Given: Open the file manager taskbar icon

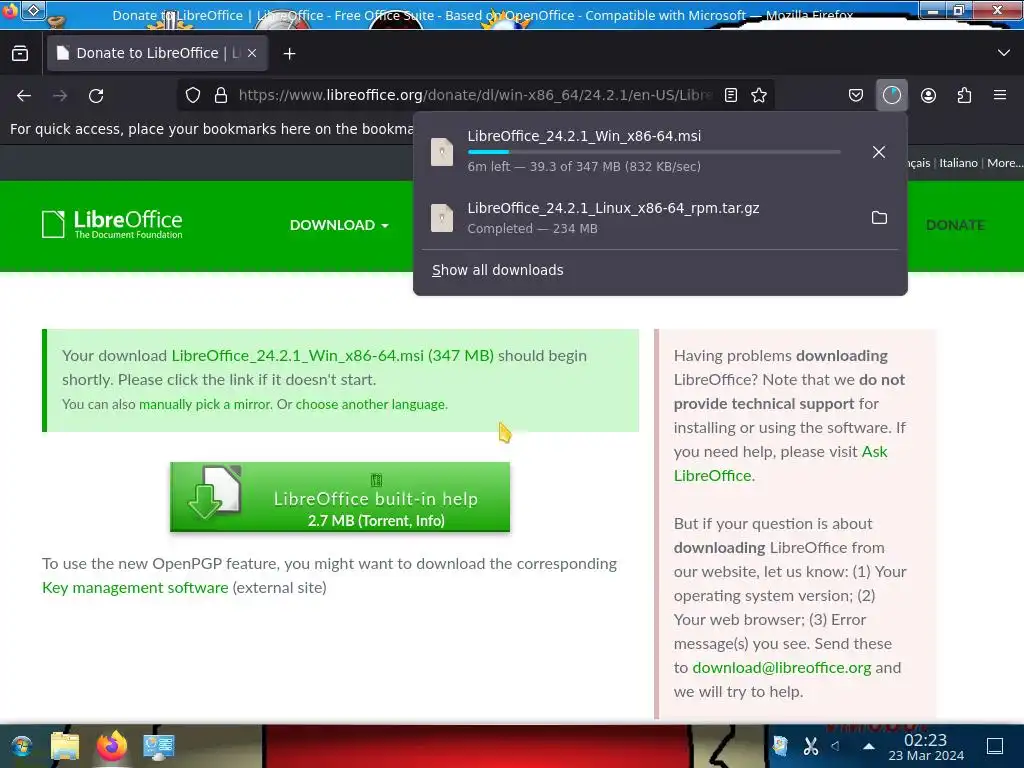Looking at the screenshot, I should [65, 746].
